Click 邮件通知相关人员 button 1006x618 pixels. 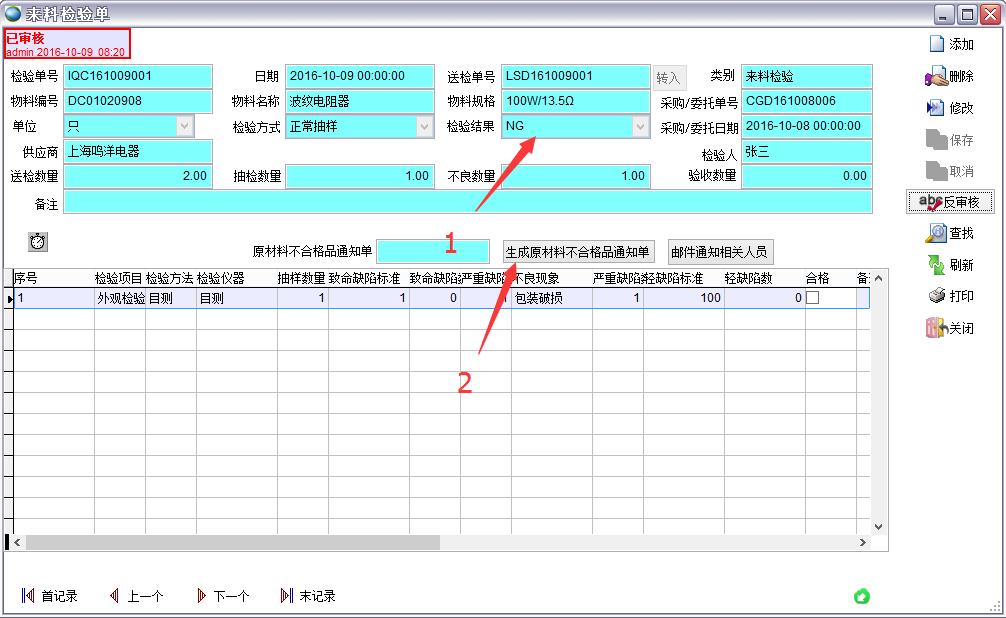(720, 252)
